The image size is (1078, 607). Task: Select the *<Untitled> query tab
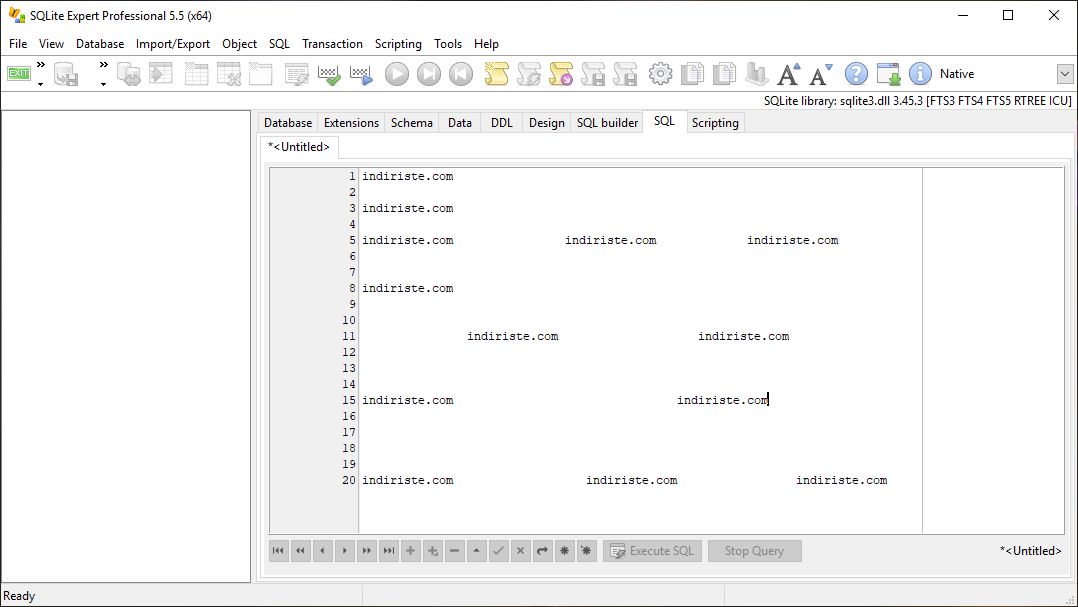point(299,146)
